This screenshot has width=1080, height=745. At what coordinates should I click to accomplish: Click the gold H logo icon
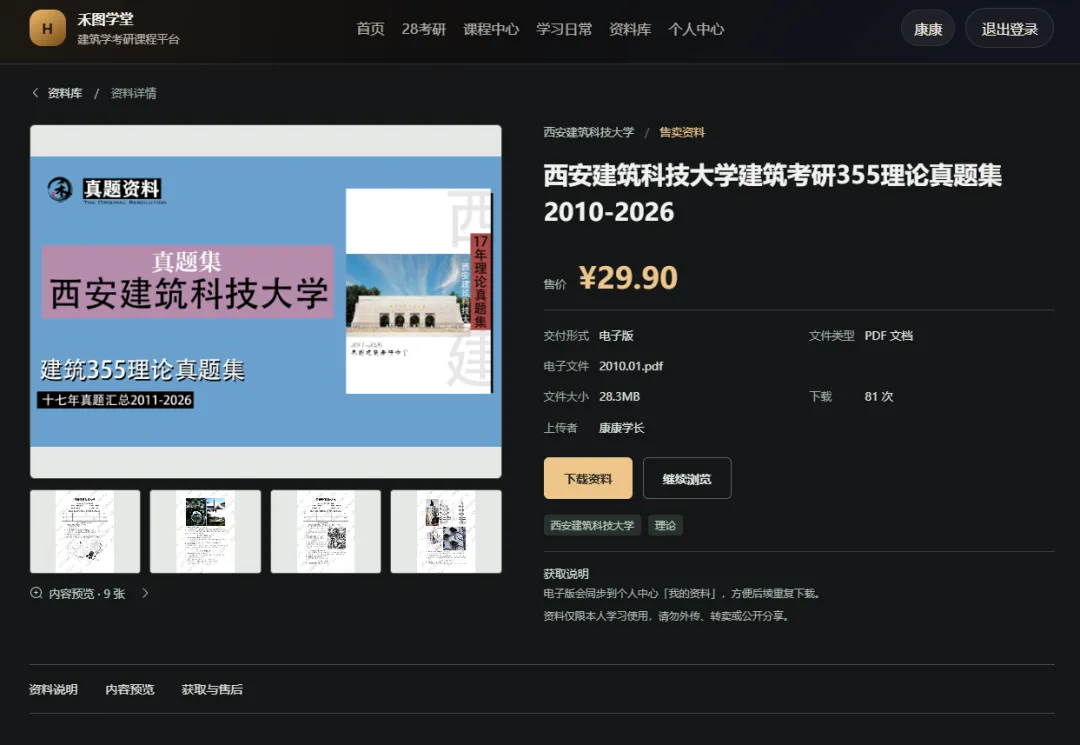pyautogui.click(x=48, y=28)
